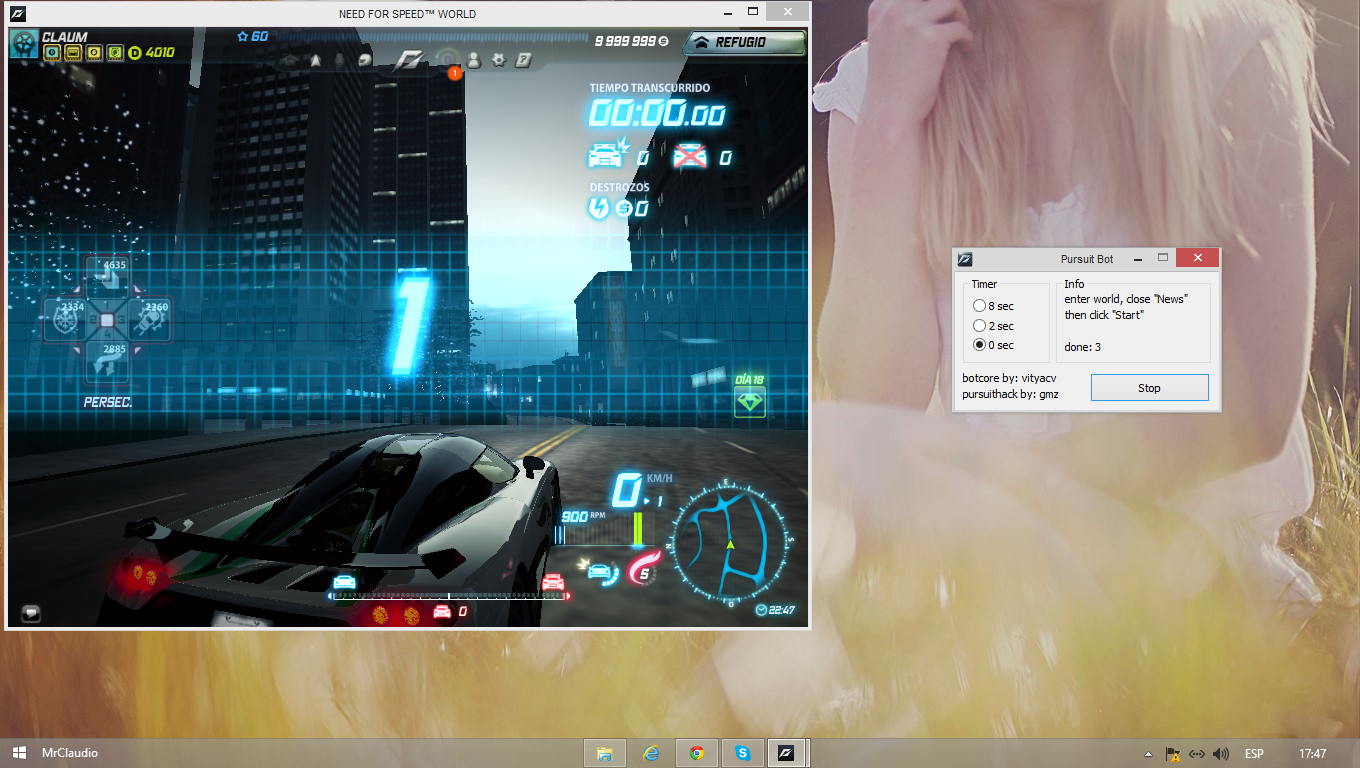Click the cash balance 9 999 999
The height and width of the screenshot is (768, 1360).
(x=631, y=41)
